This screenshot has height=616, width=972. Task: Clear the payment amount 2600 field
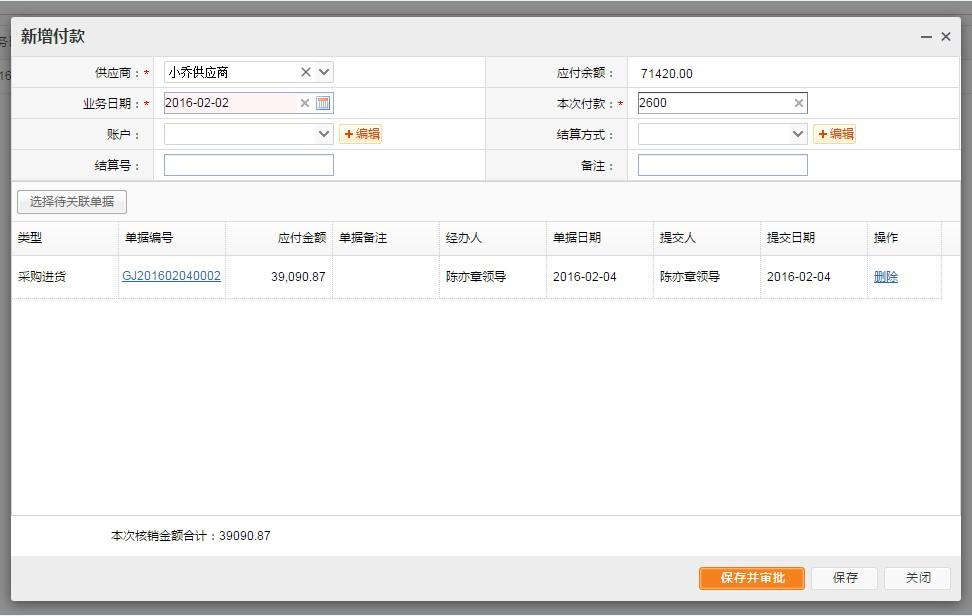point(799,103)
